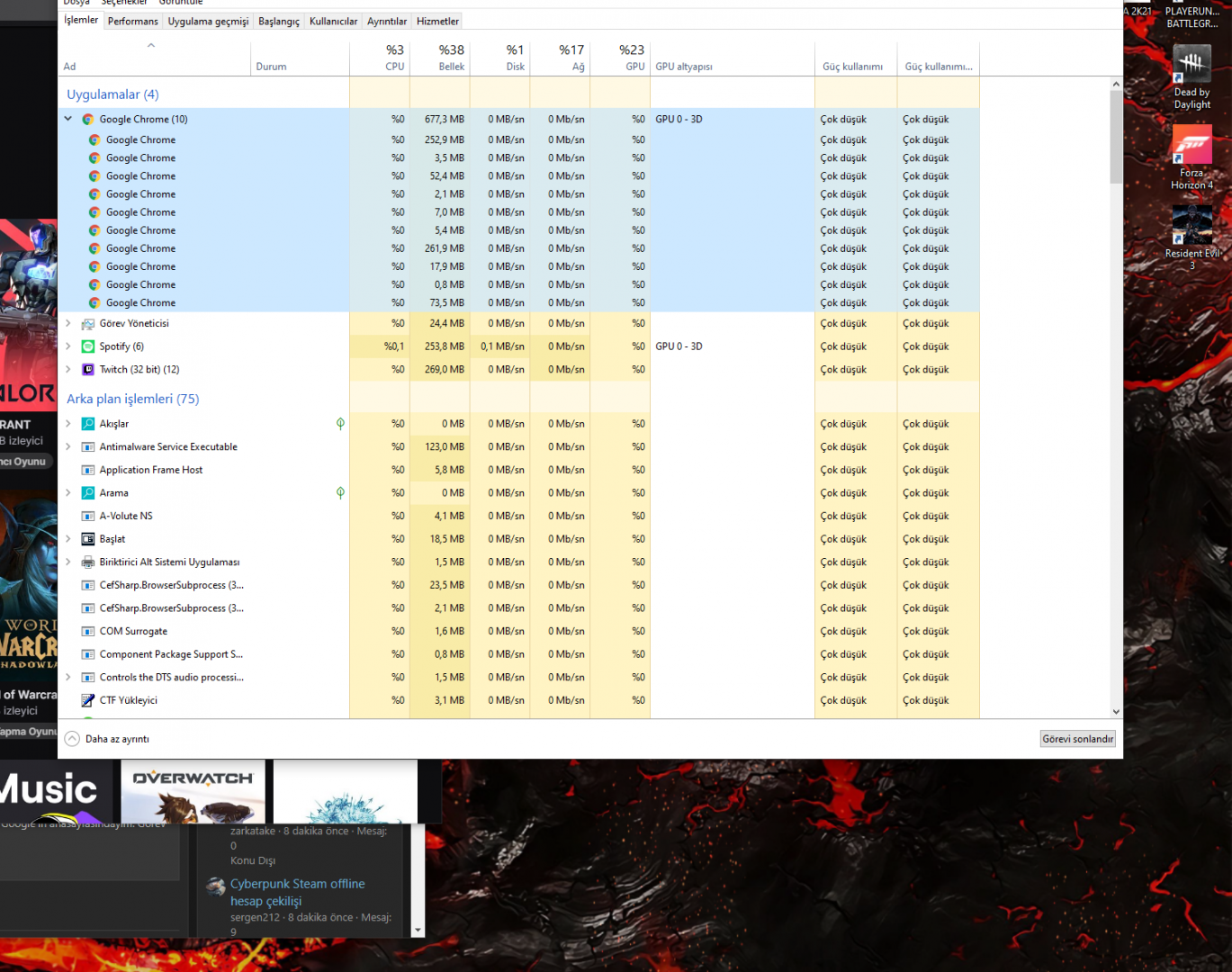The height and width of the screenshot is (972, 1232).
Task: Click the process list scroll up arrow
Action: 1116,84
